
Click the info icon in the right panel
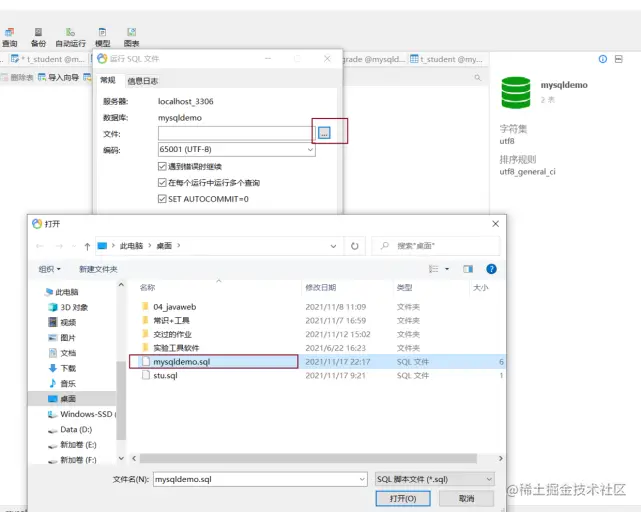[x=603, y=59]
